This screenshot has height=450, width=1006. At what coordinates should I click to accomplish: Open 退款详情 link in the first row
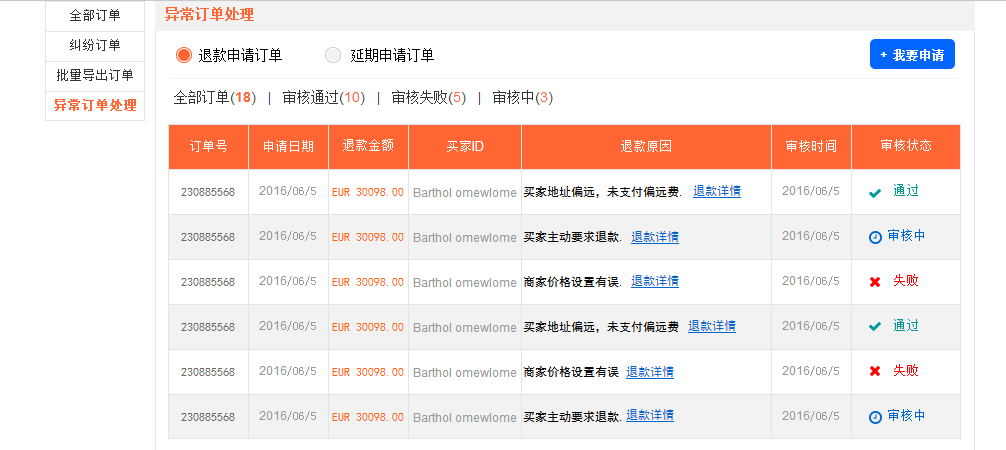pyautogui.click(x=717, y=191)
